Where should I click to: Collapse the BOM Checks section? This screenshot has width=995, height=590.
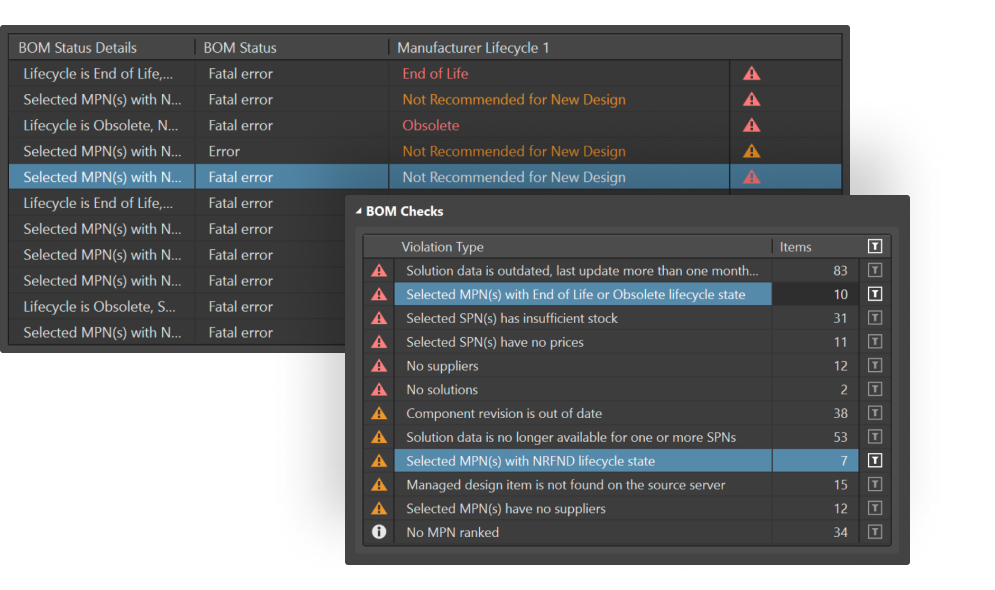(359, 212)
